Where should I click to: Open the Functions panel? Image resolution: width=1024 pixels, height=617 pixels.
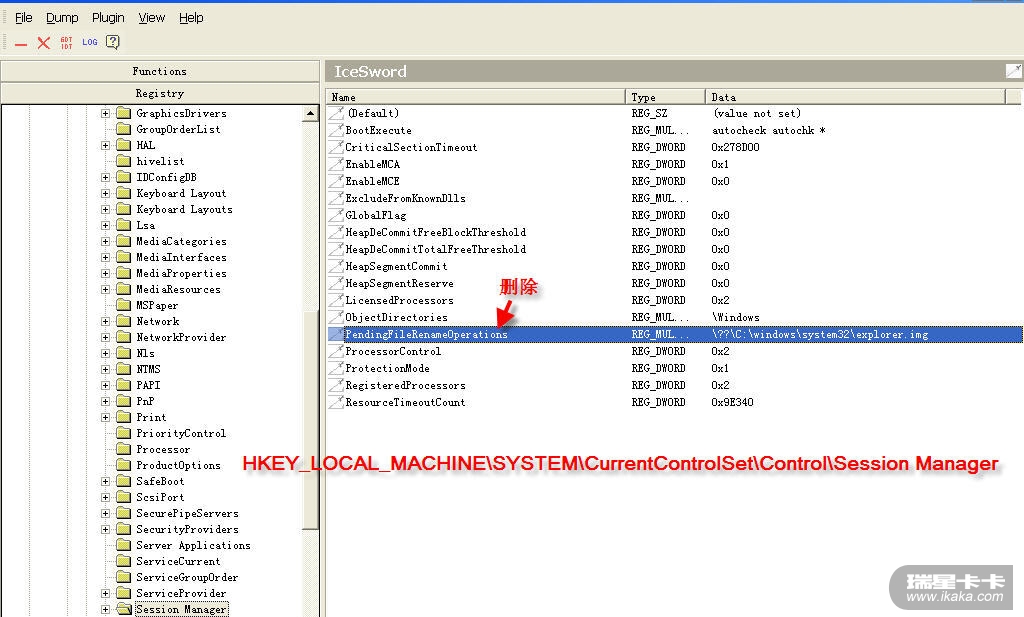pos(160,71)
